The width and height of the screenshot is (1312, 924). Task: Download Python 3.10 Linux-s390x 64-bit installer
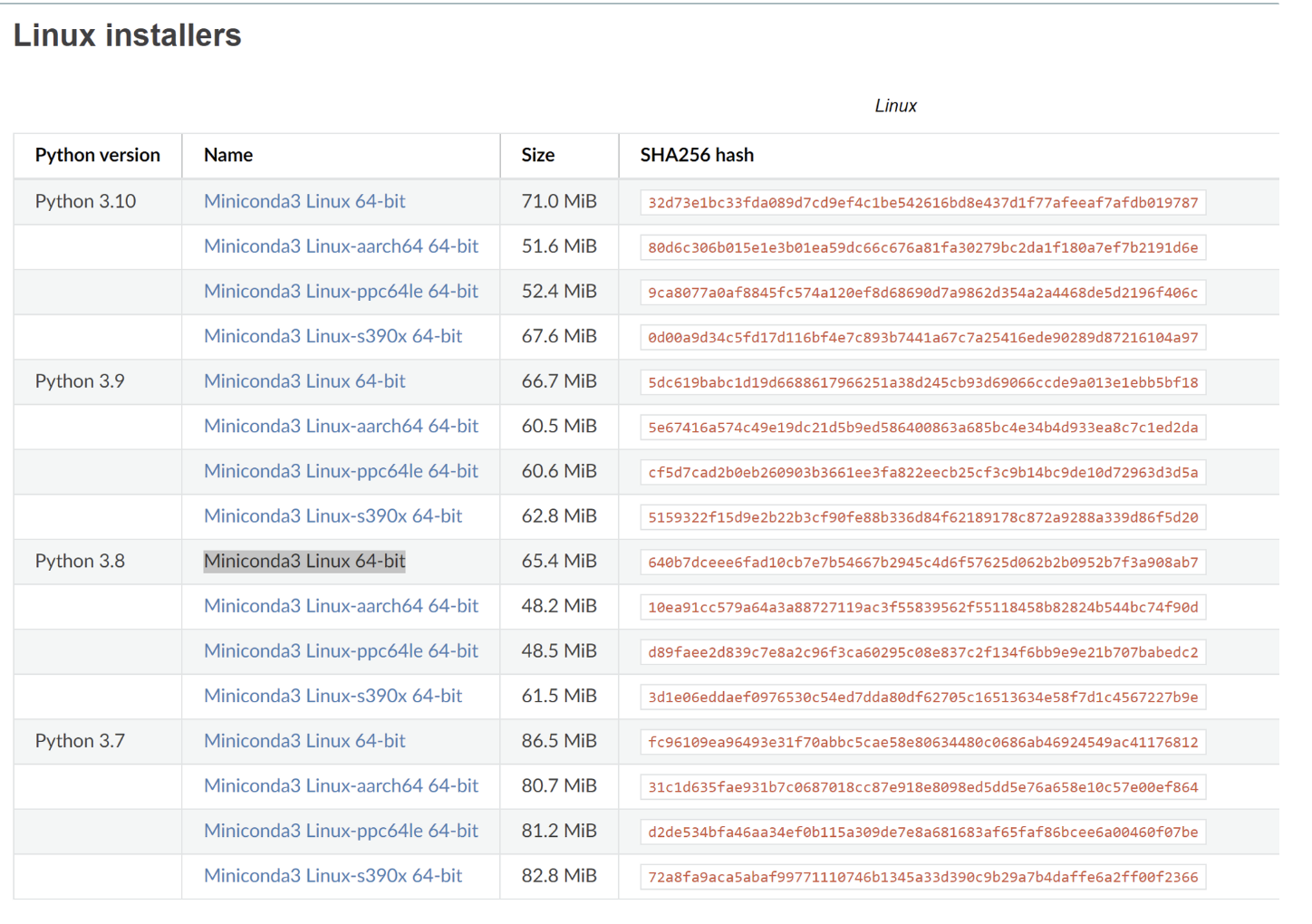pyautogui.click(x=333, y=336)
